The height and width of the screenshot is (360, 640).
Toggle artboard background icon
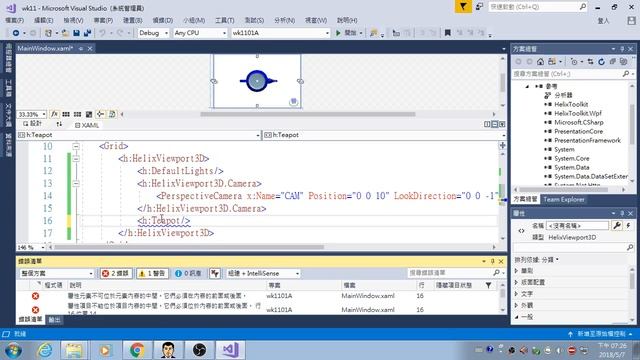89,114
